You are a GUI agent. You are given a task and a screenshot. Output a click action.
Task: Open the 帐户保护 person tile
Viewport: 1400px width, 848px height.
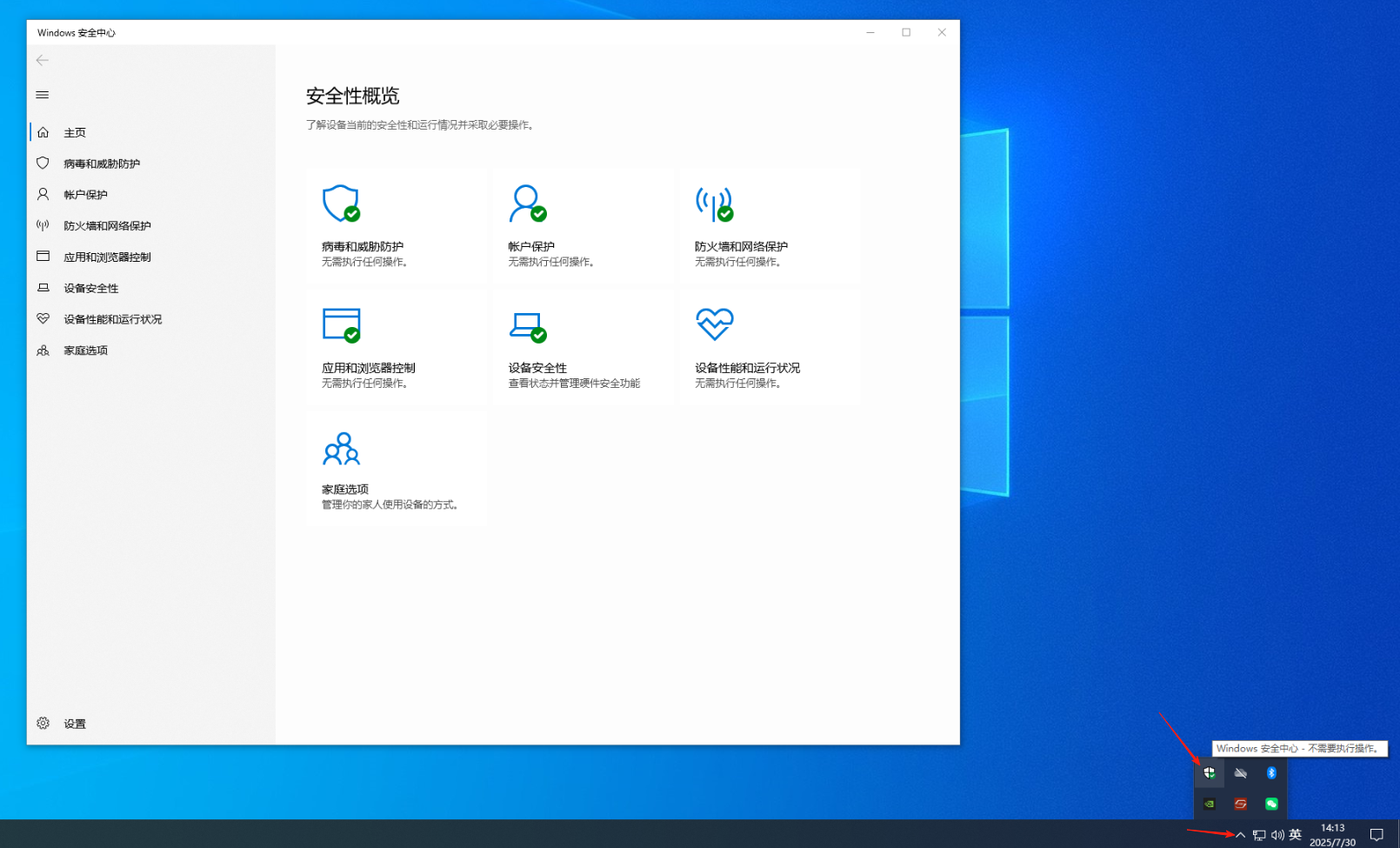[583, 226]
